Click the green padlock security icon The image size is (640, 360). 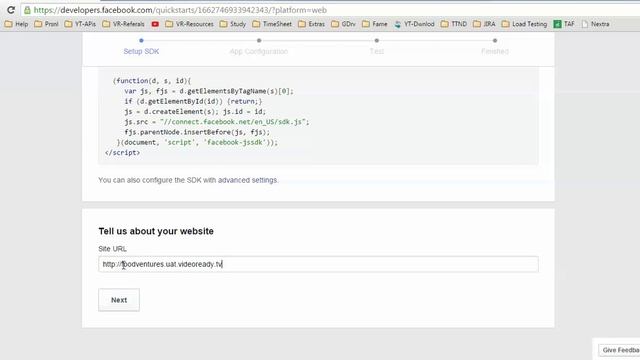27,10
